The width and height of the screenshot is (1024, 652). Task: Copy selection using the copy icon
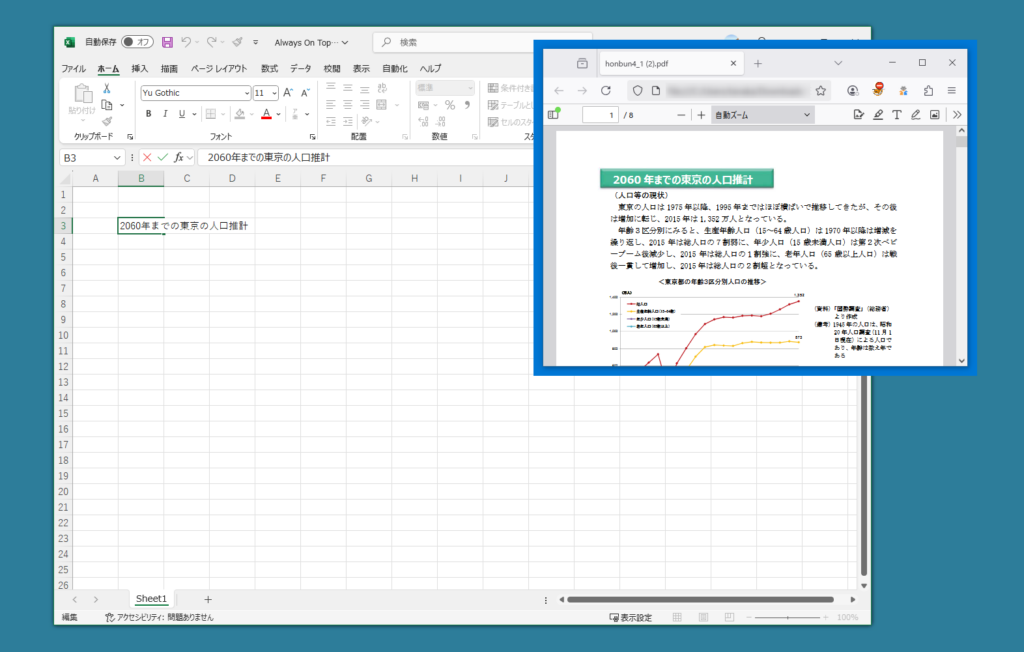[x=107, y=105]
